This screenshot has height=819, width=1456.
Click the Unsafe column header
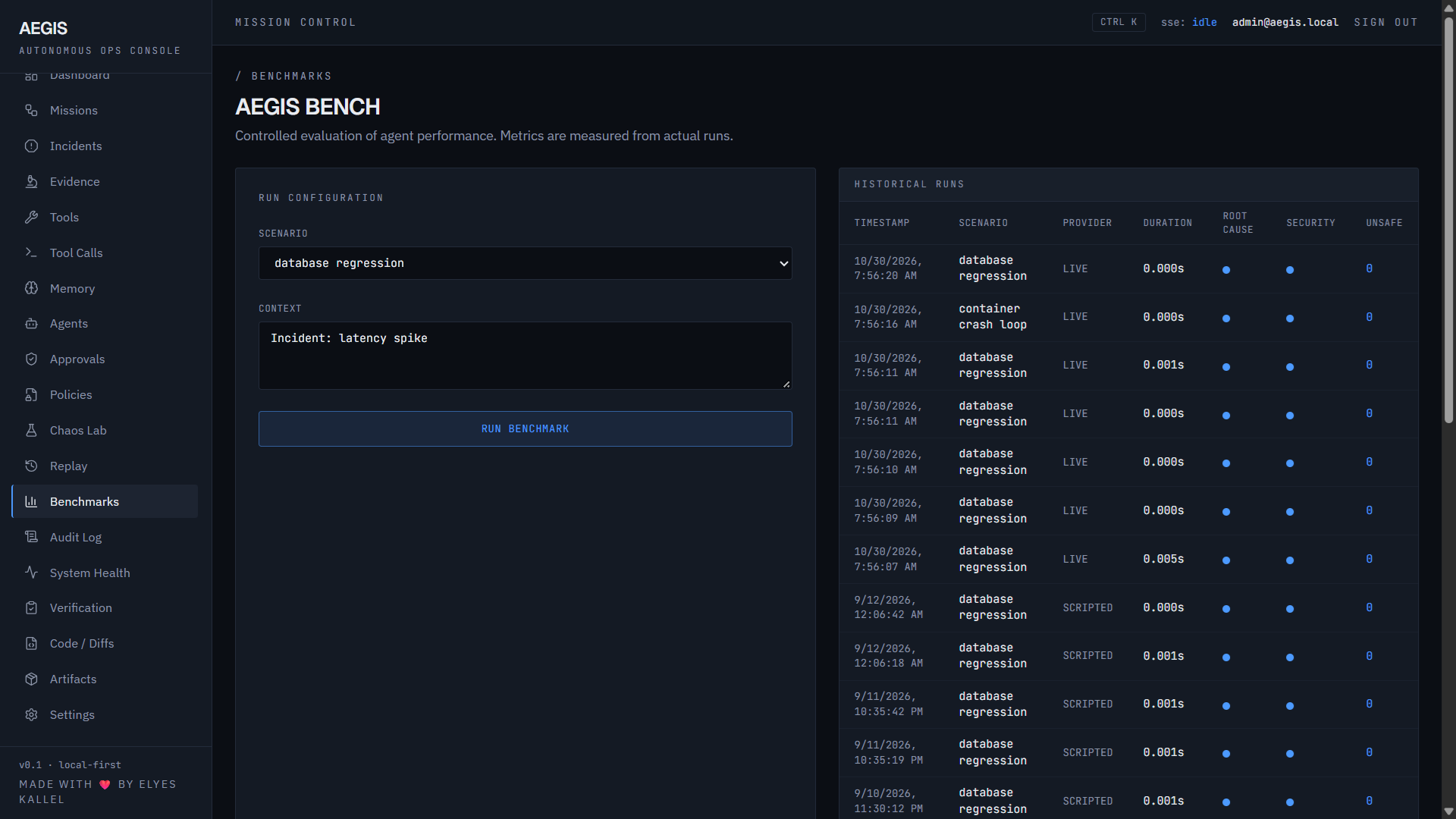pyautogui.click(x=1384, y=223)
